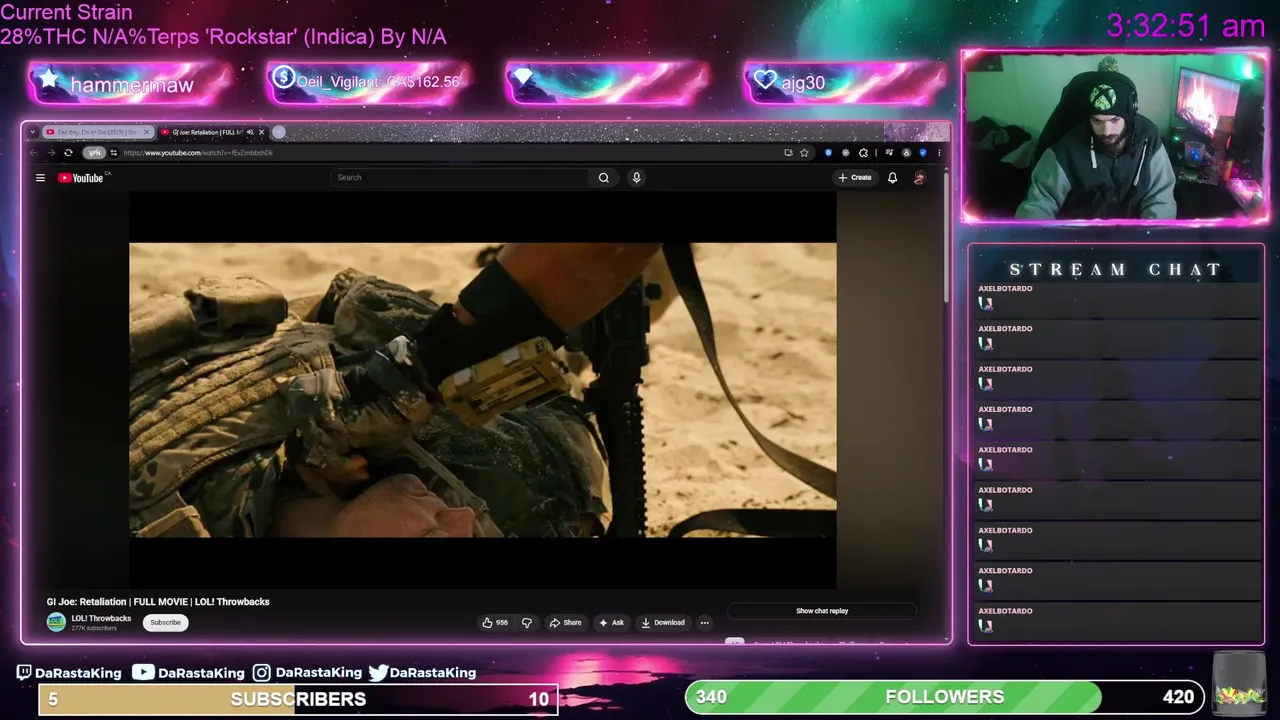Viewport: 1280px width, 720px height.
Task: Open LOL! Throwbacks channel avatar
Action: tap(56, 622)
